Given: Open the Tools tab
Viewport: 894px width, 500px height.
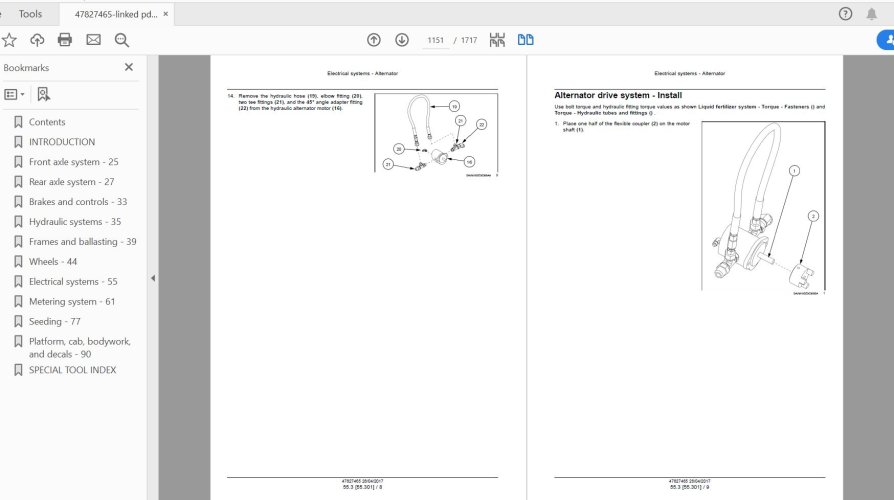Looking at the screenshot, I should click(30, 14).
